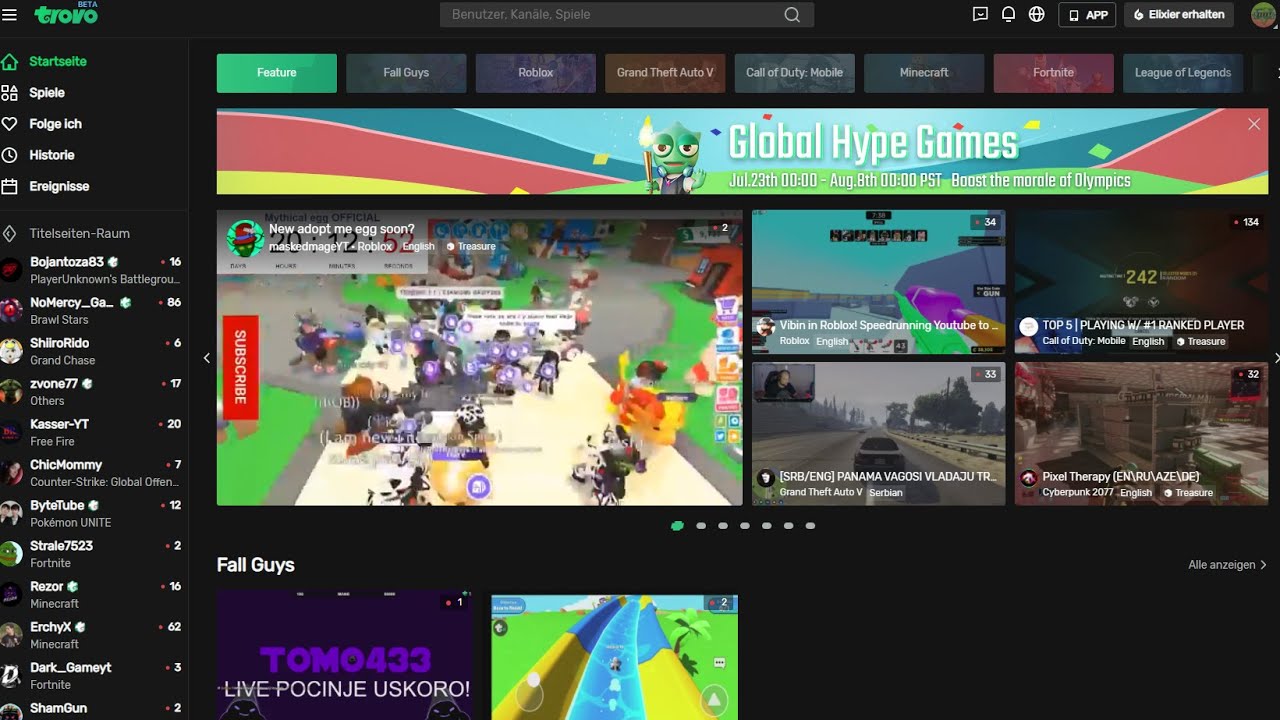
Task: Go to fifth carousel page dot
Action: tap(767, 525)
